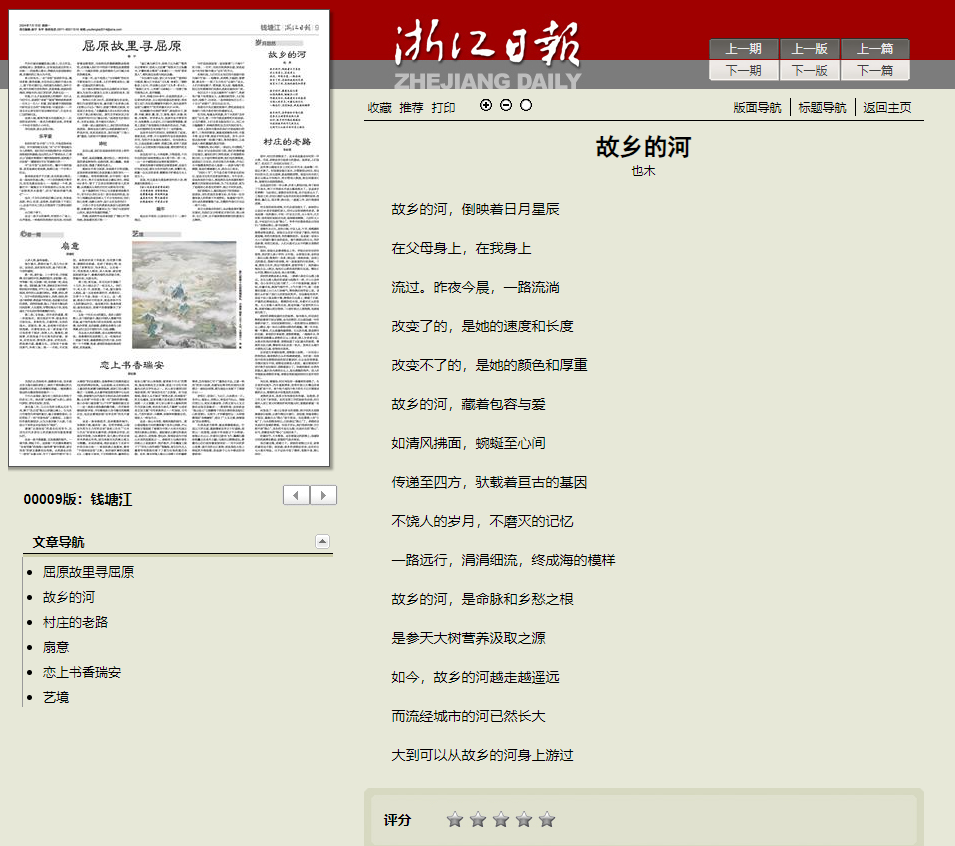
Task: Rate the article two stars
Action: pyautogui.click(x=478, y=819)
